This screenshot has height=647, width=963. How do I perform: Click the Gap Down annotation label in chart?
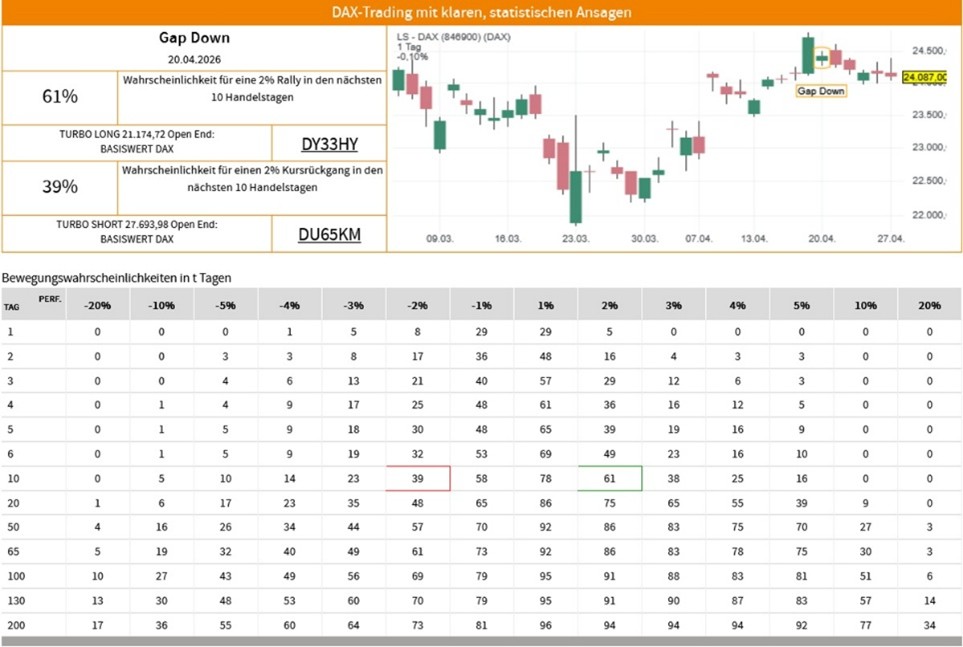[820, 91]
